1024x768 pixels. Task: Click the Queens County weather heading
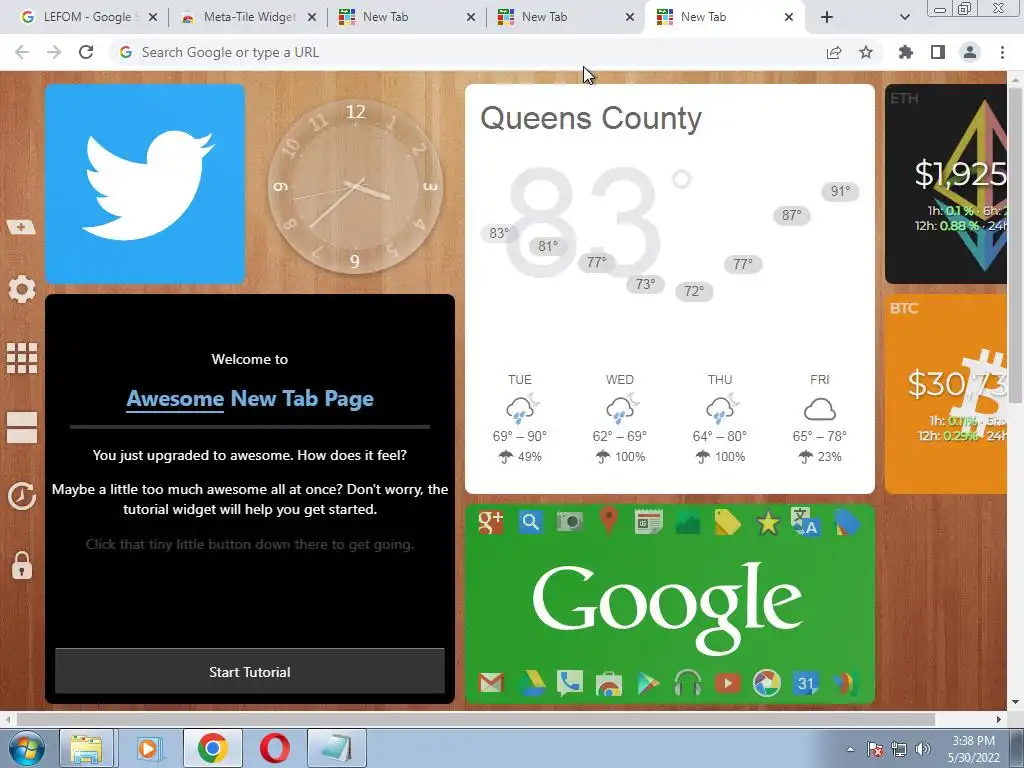[591, 119]
